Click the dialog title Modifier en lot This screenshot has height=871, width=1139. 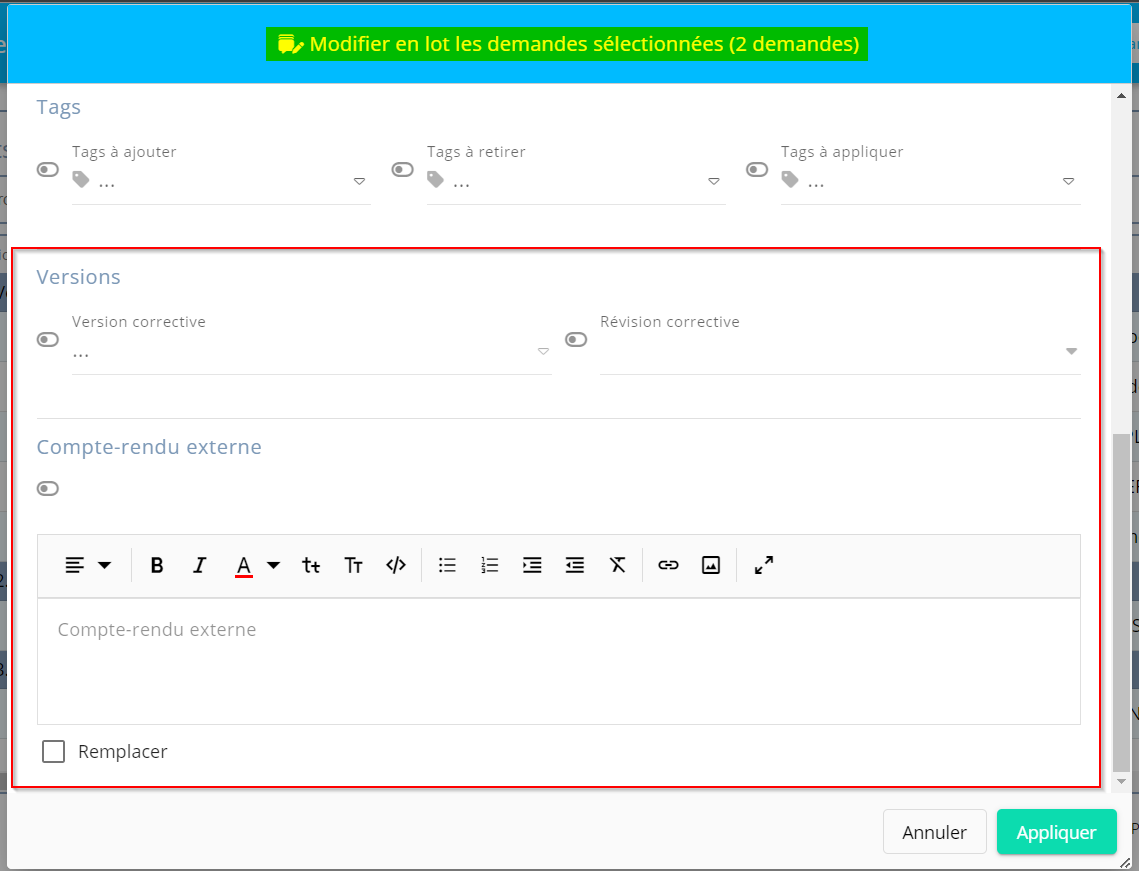click(x=584, y=44)
